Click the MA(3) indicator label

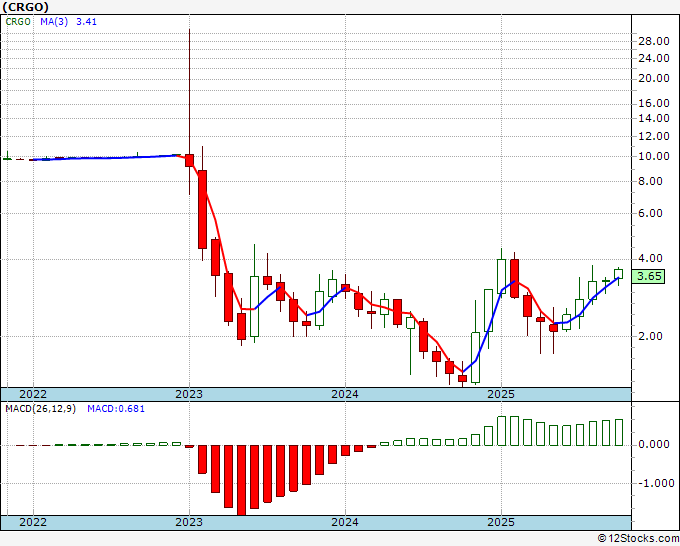pos(54,22)
